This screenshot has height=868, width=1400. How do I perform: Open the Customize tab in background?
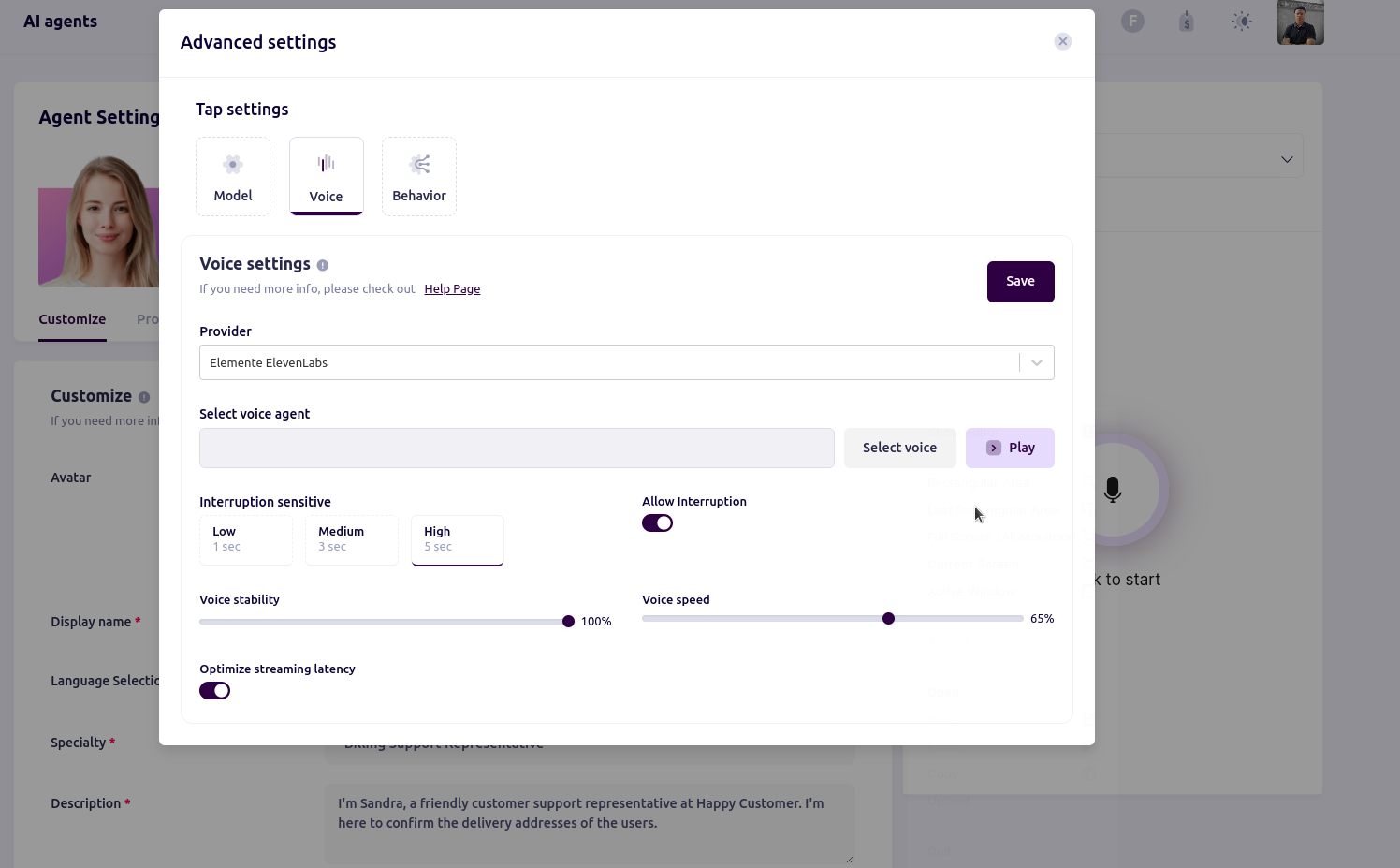[72, 319]
